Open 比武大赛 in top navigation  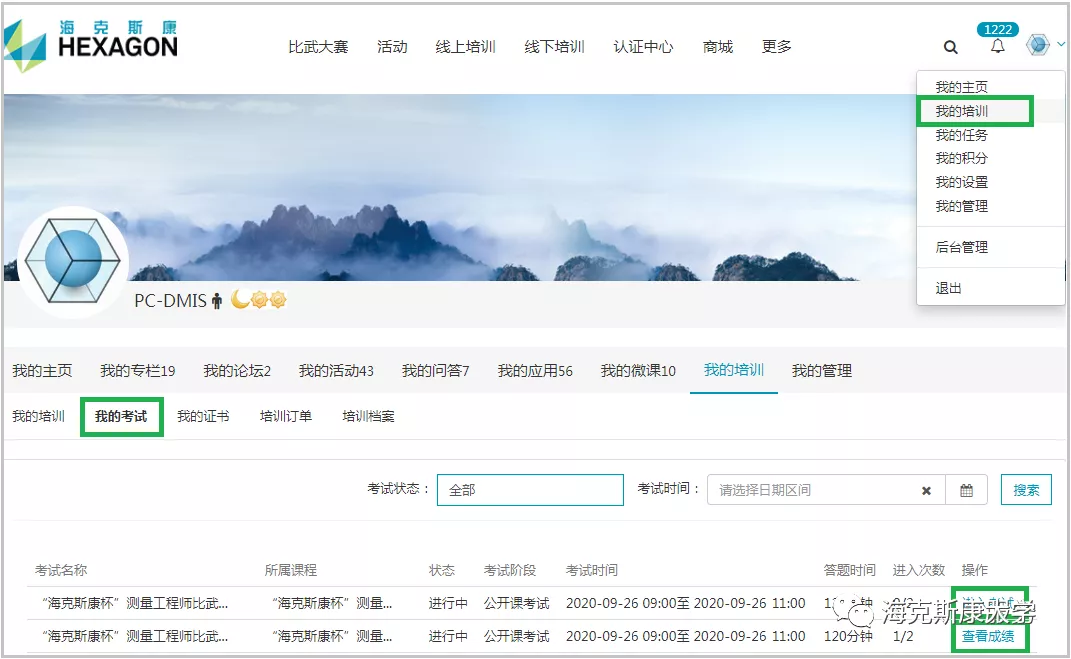(318, 47)
